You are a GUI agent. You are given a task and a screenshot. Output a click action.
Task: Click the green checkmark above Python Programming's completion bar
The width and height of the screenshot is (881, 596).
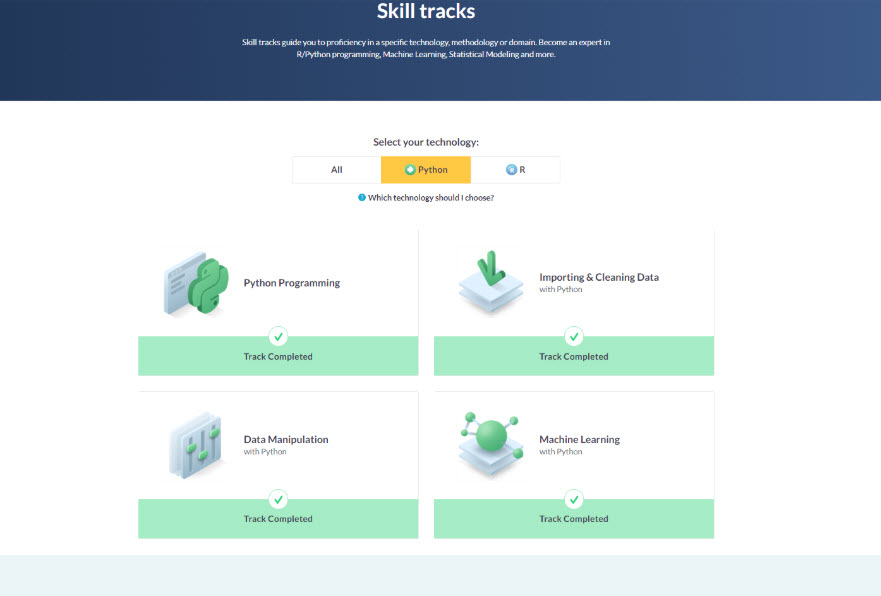pos(278,336)
